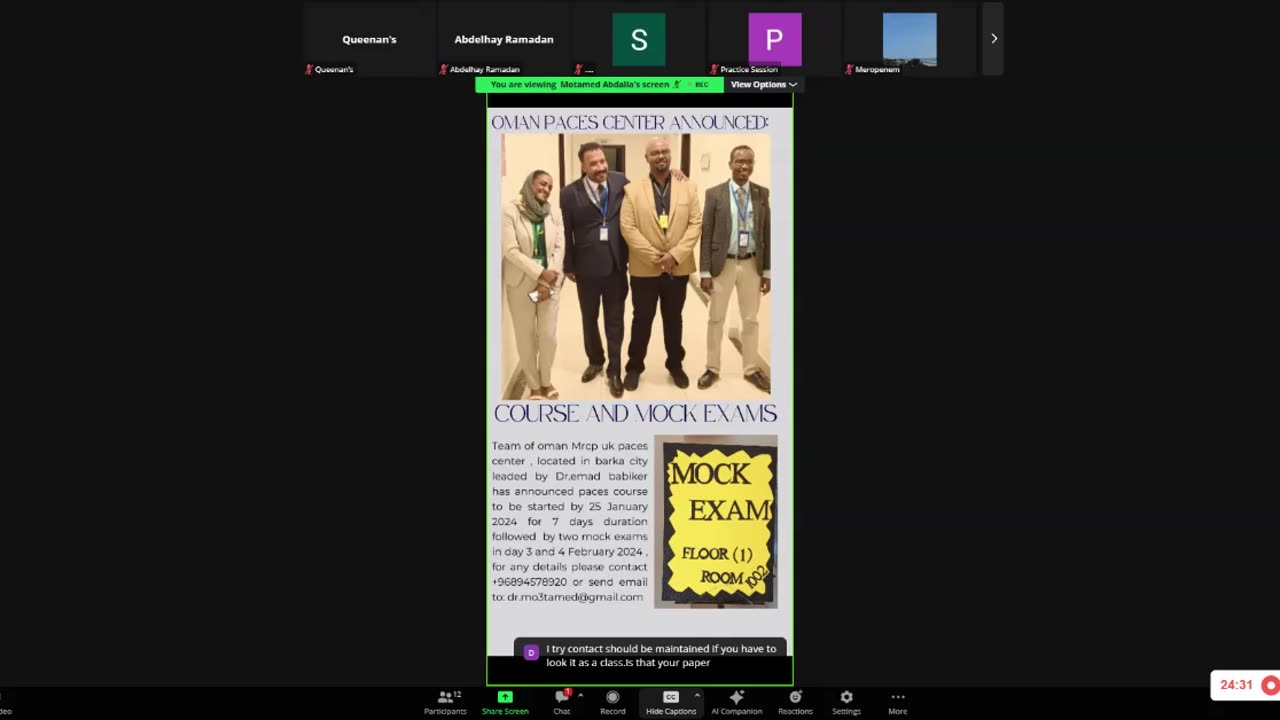Click muted mic icon beside Practice Session label
The image size is (1280, 720).
[x=715, y=69]
